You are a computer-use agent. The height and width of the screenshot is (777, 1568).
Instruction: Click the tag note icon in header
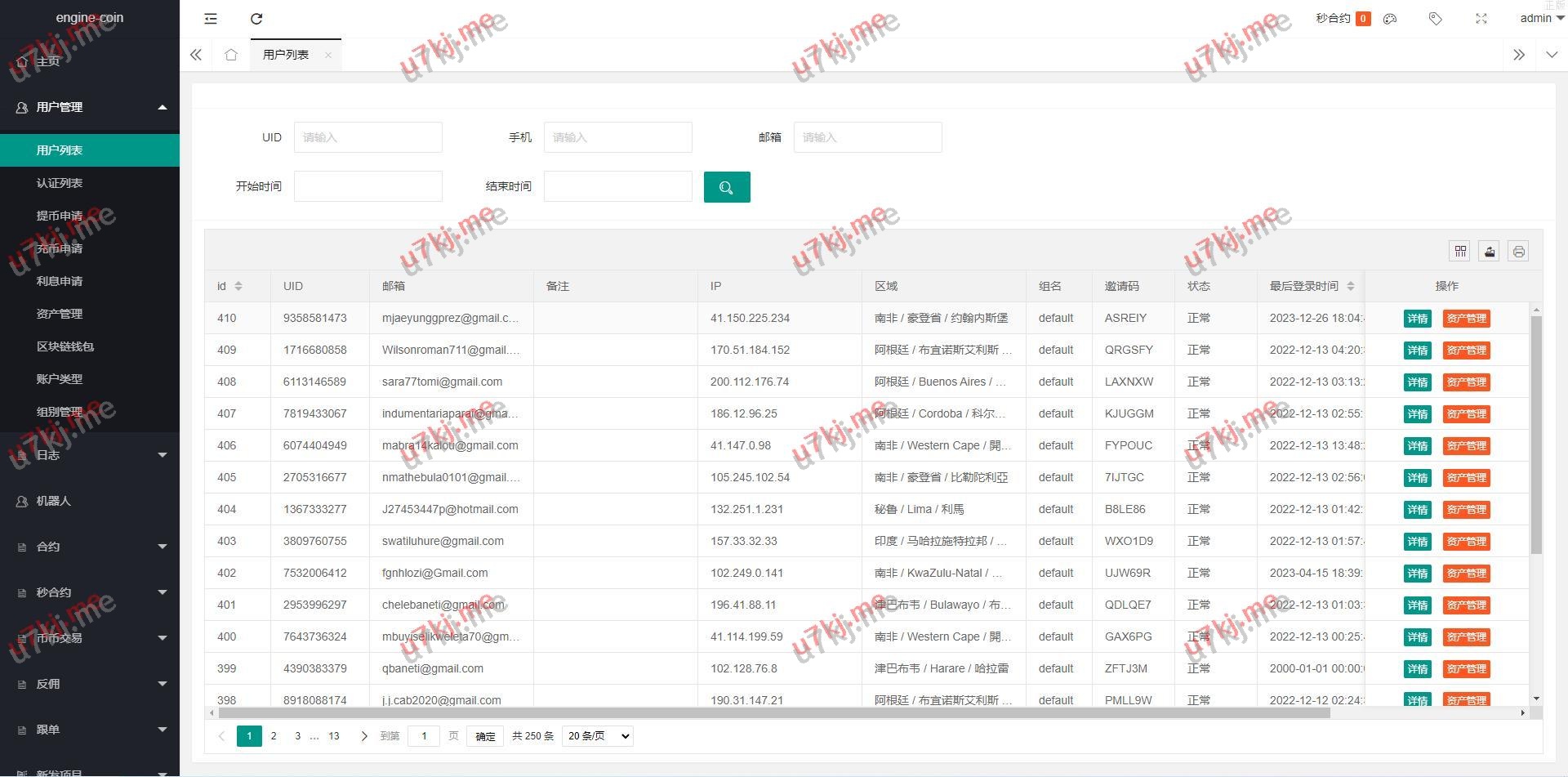click(x=1435, y=19)
